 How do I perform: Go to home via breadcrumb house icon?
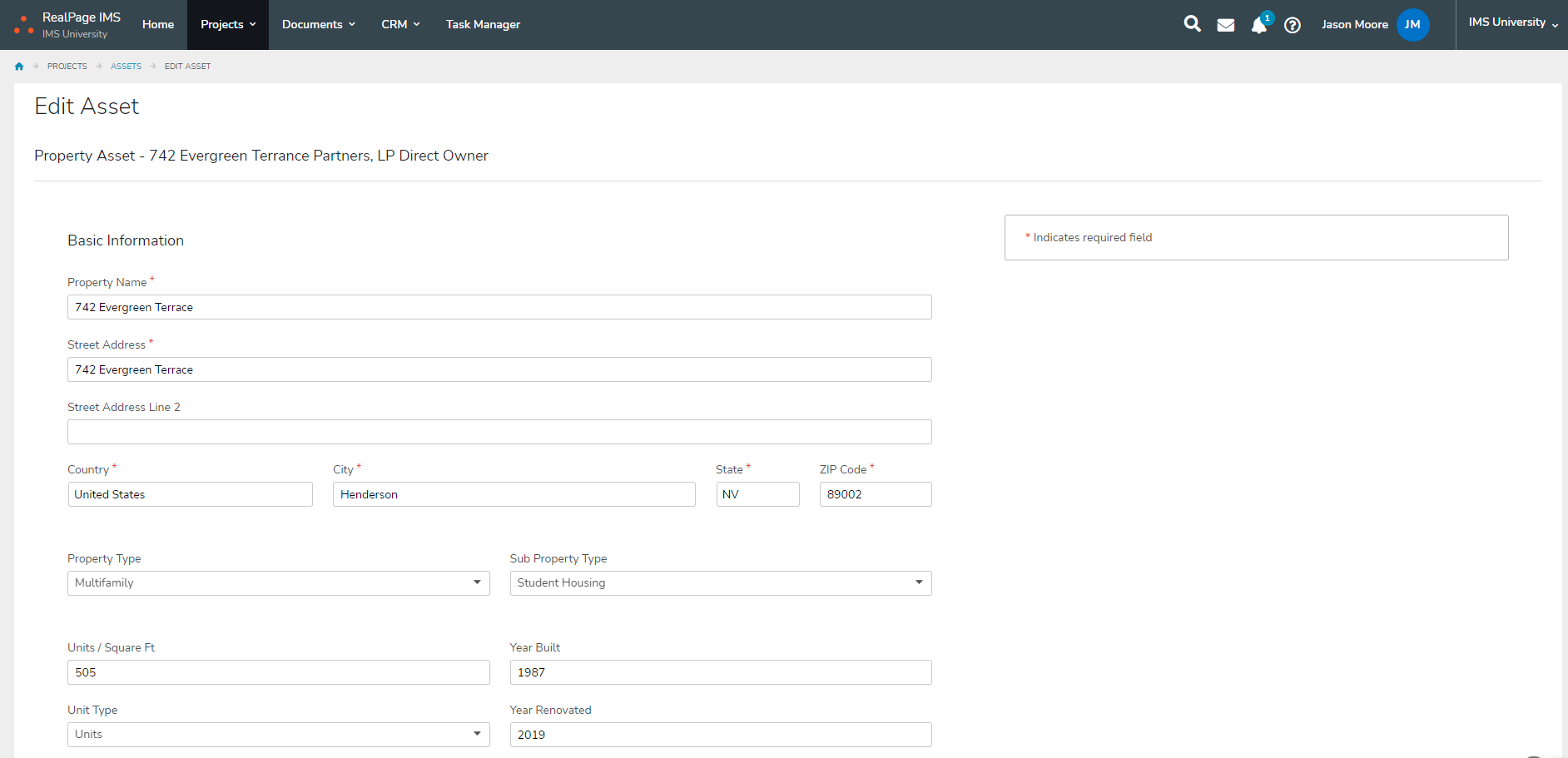coord(19,67)
